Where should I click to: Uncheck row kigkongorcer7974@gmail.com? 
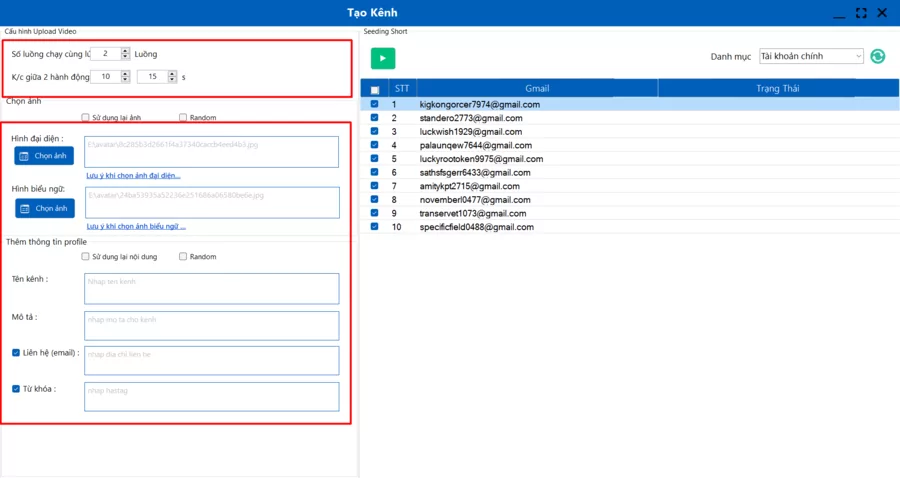(x=374, y=104)
